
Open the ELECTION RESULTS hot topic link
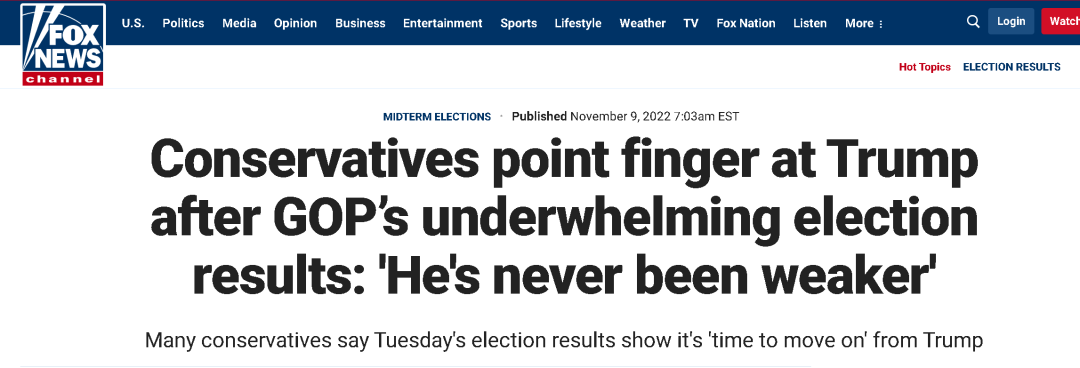1012,67
